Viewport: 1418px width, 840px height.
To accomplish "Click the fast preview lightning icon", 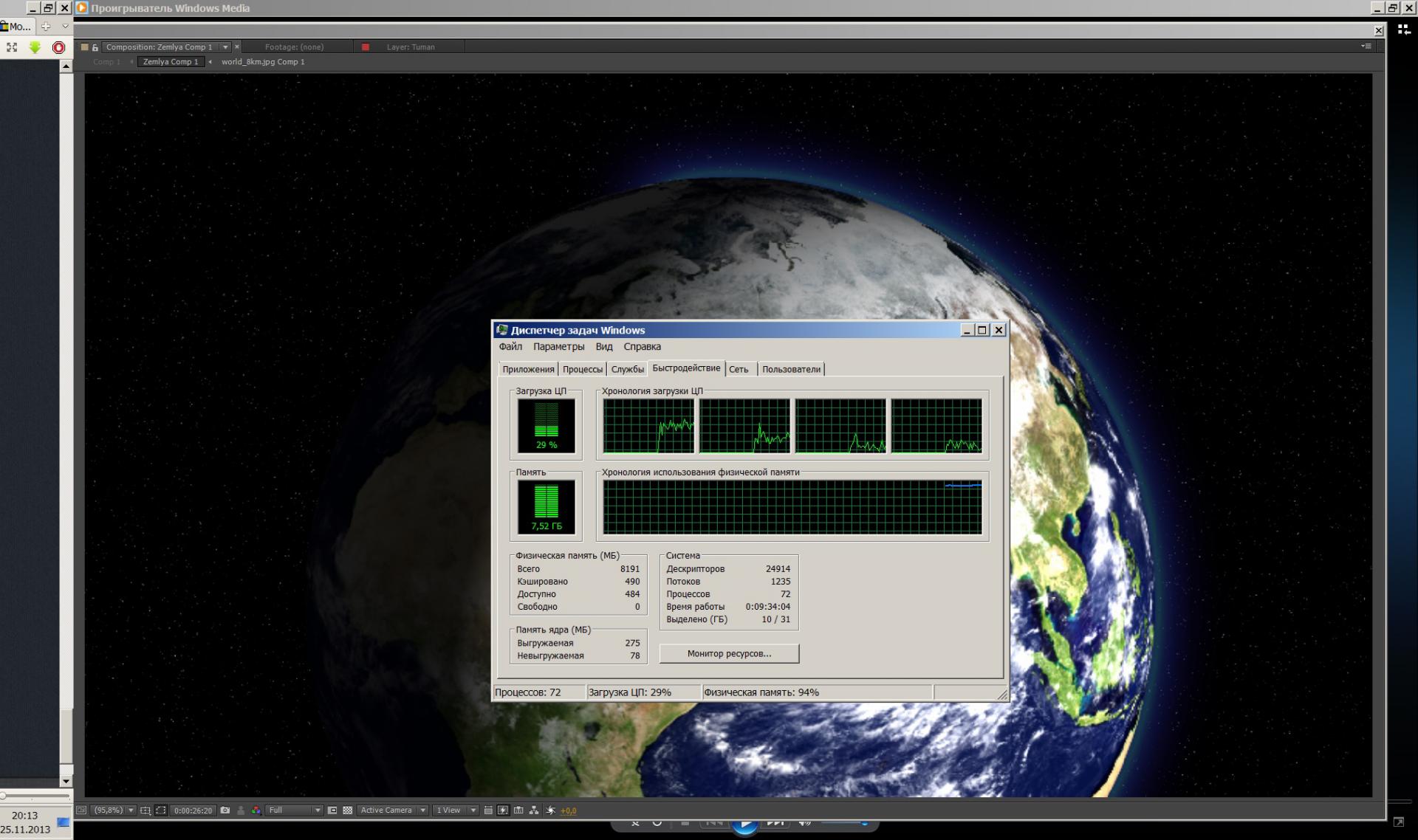I will tap(503, 810).
